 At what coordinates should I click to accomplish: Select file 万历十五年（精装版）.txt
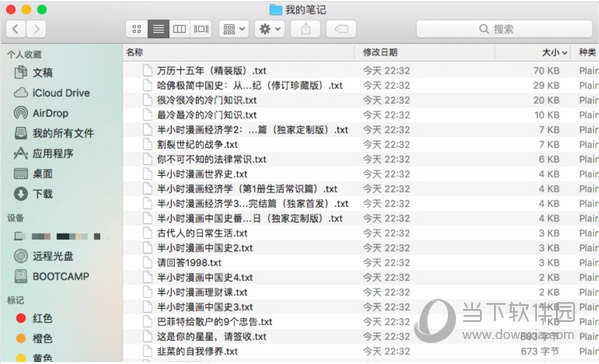pyautogui.click(x=212, y=71)
